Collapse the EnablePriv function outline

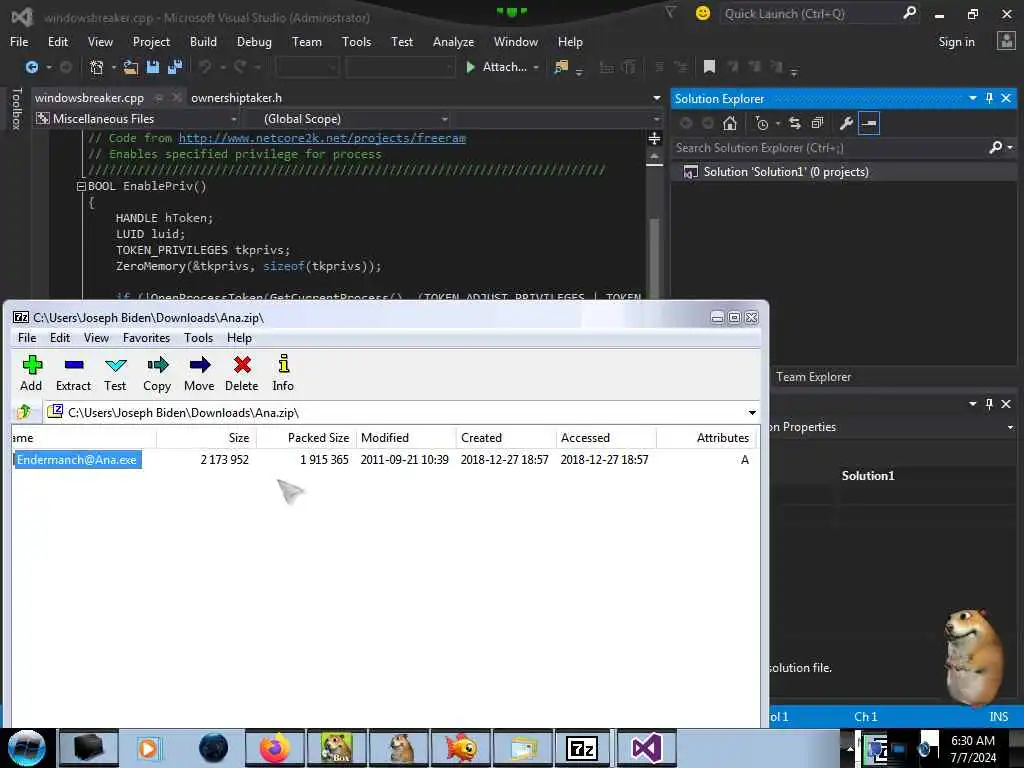81,186
